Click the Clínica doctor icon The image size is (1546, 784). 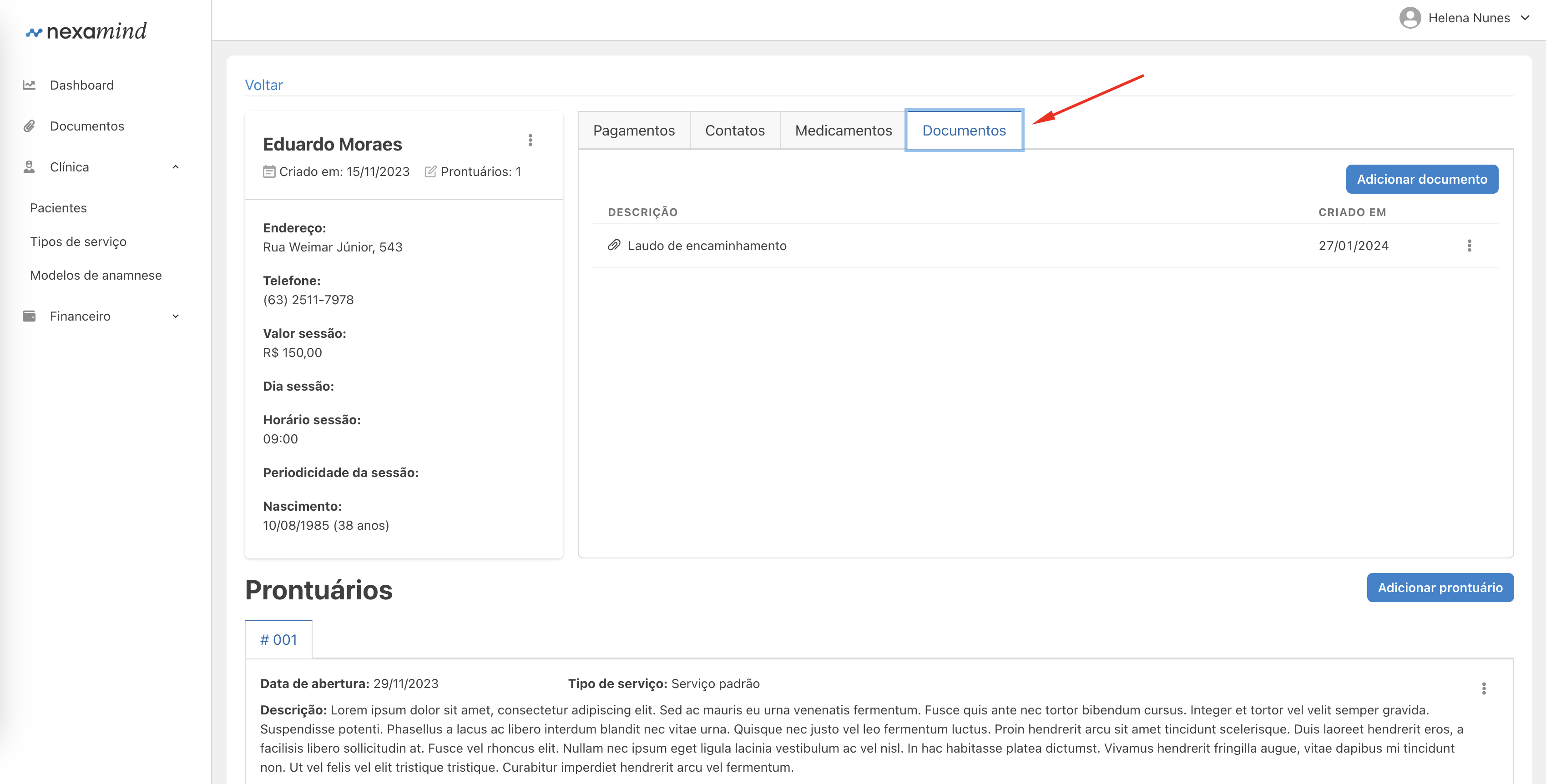coord(29,167)
